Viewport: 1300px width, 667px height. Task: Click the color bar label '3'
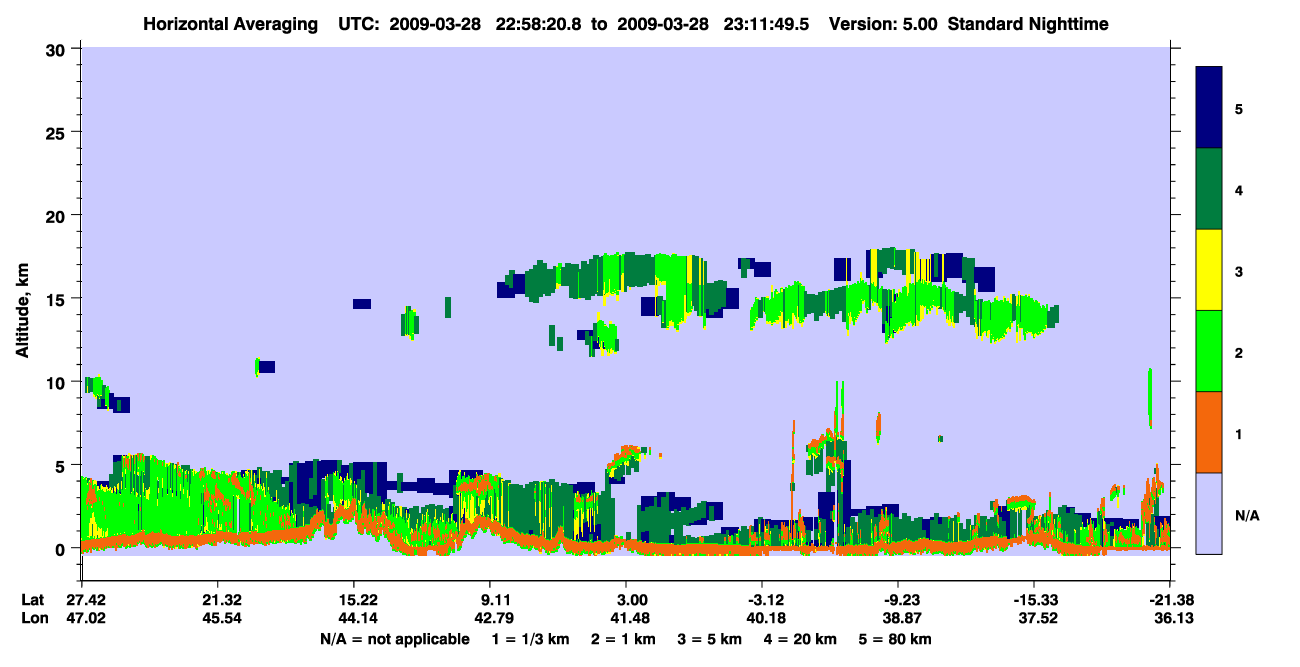point(1238,272)
